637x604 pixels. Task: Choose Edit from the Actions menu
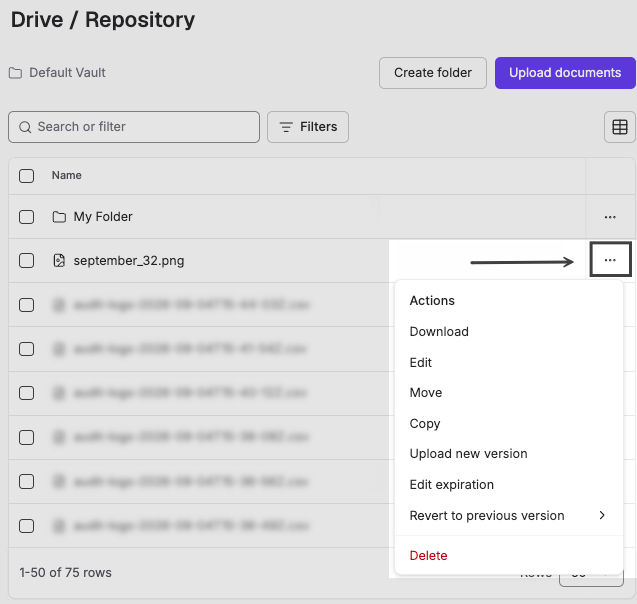pyautogui.click(x=420, y=362)
